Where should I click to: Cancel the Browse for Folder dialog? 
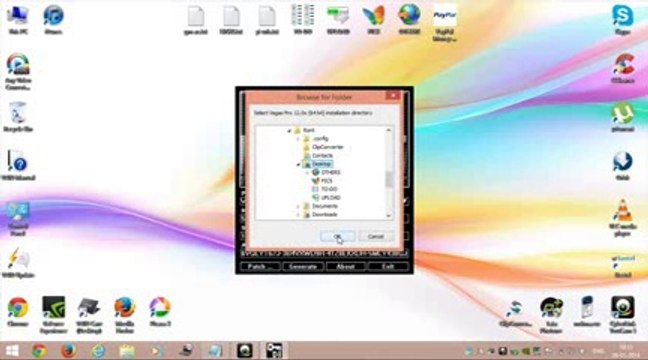coord(375,236)
